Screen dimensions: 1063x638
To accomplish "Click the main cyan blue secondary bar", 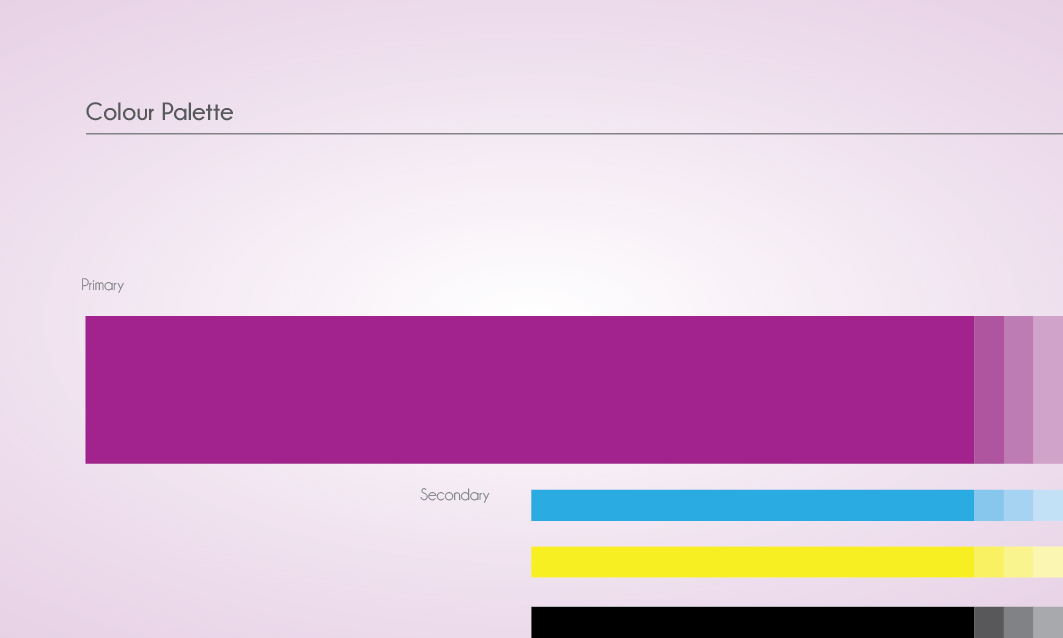I will tap(753, 505).
